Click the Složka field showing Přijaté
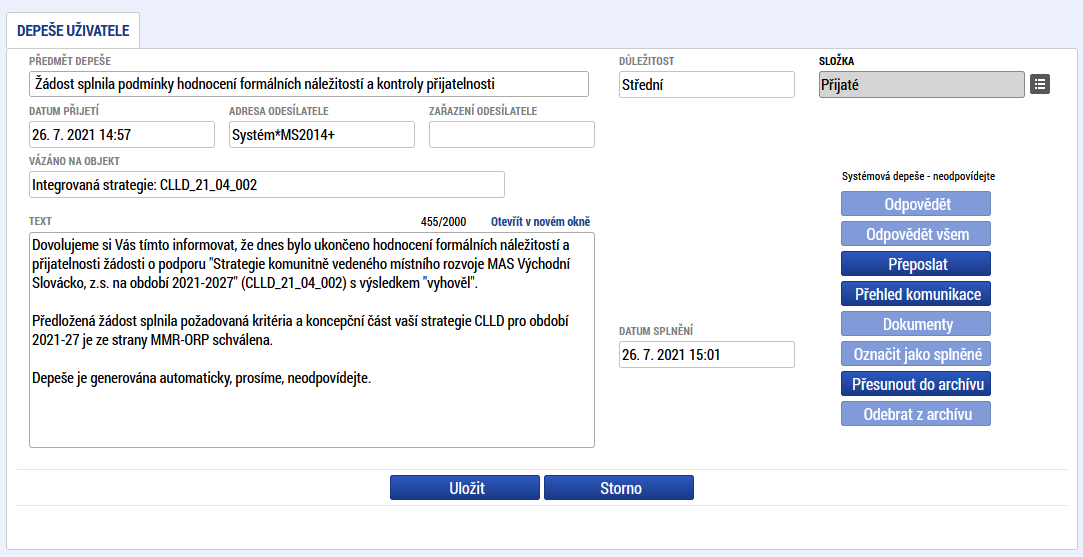This screenshot has height=557, width=1083. pyautogui.click(x=922, y=85)
